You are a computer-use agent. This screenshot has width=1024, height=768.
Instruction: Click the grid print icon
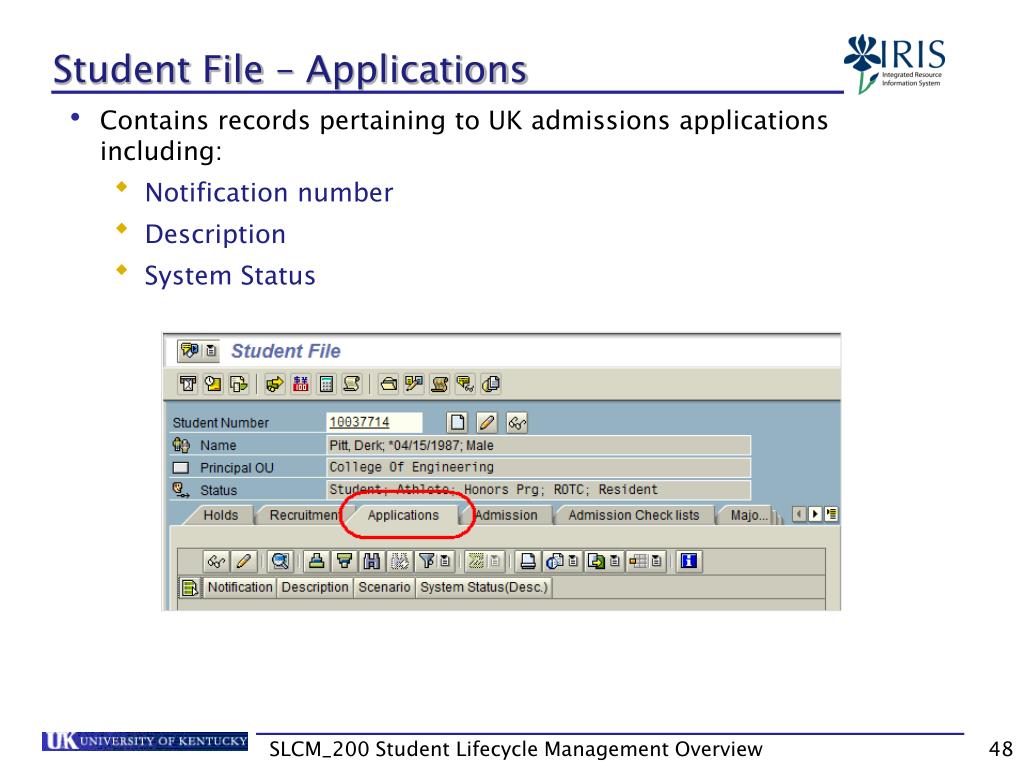[528, 561]
